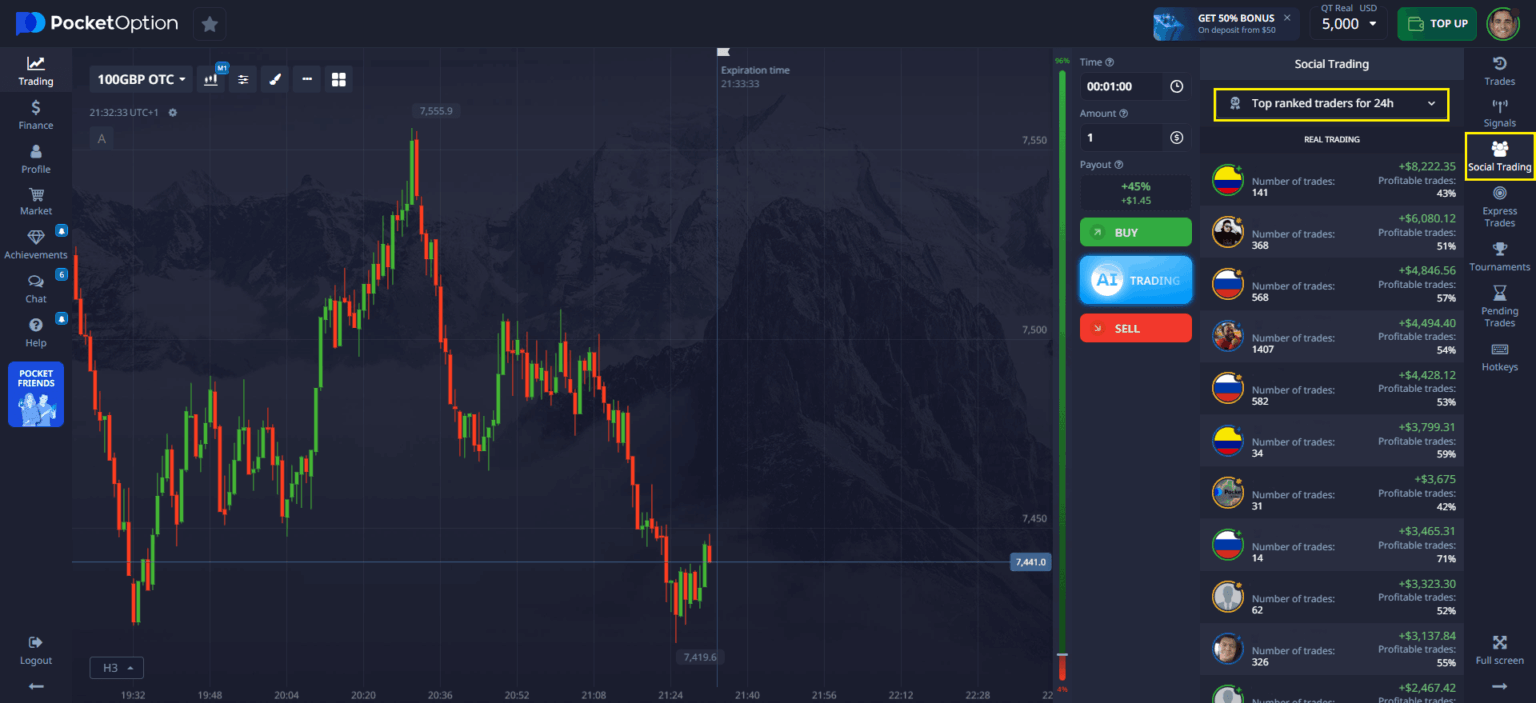Open the Signals panel

(x=1499, y=112)
